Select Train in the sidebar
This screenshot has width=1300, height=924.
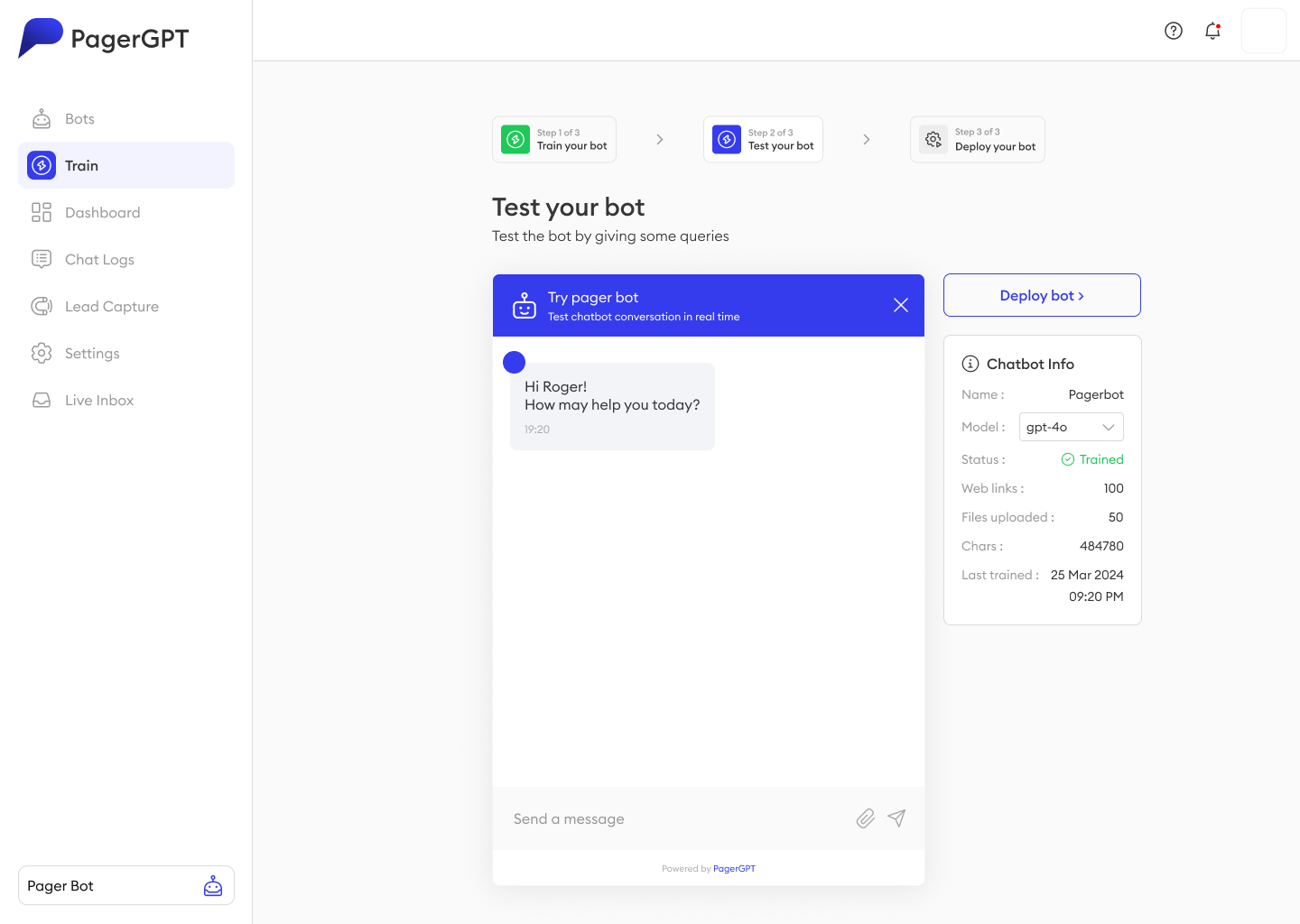126,165
